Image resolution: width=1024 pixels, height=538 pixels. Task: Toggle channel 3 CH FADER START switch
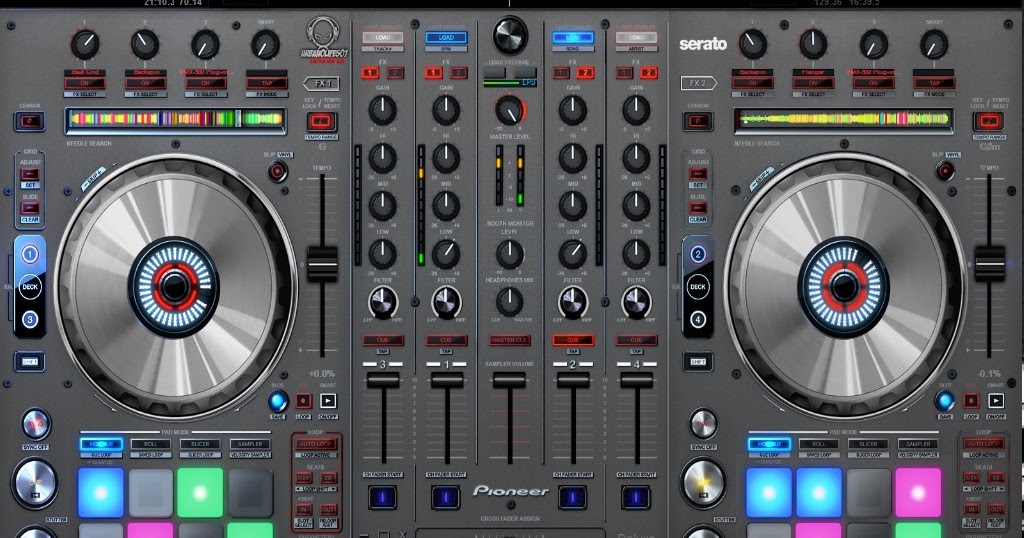click(x=382, y=498)
